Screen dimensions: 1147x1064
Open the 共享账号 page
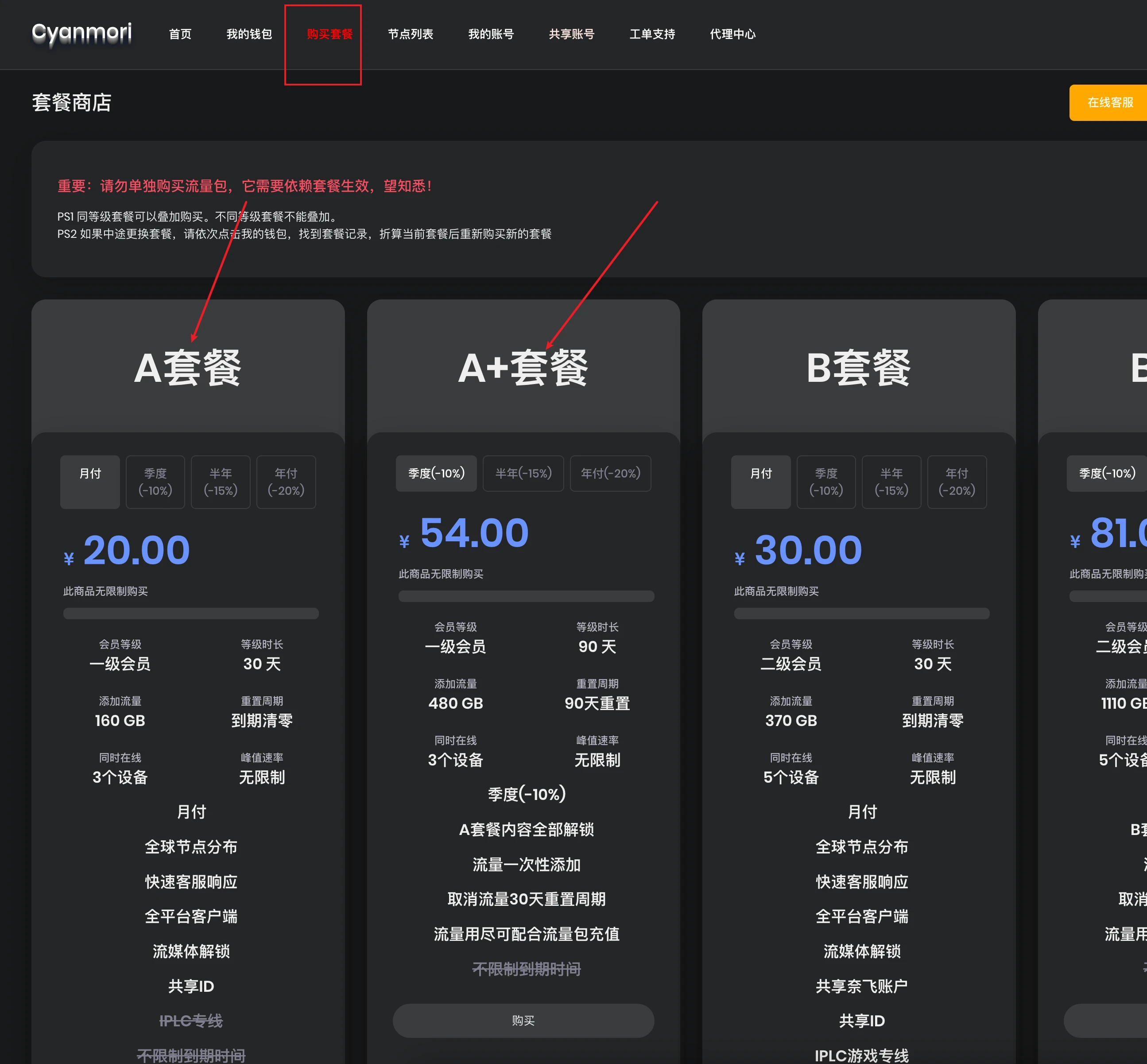pyautogui.click(x=571, y=35)
